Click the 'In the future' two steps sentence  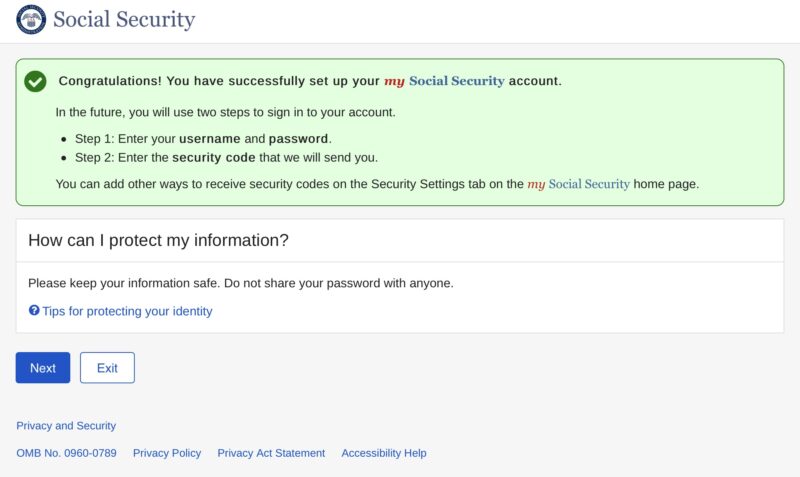(226, 112)
